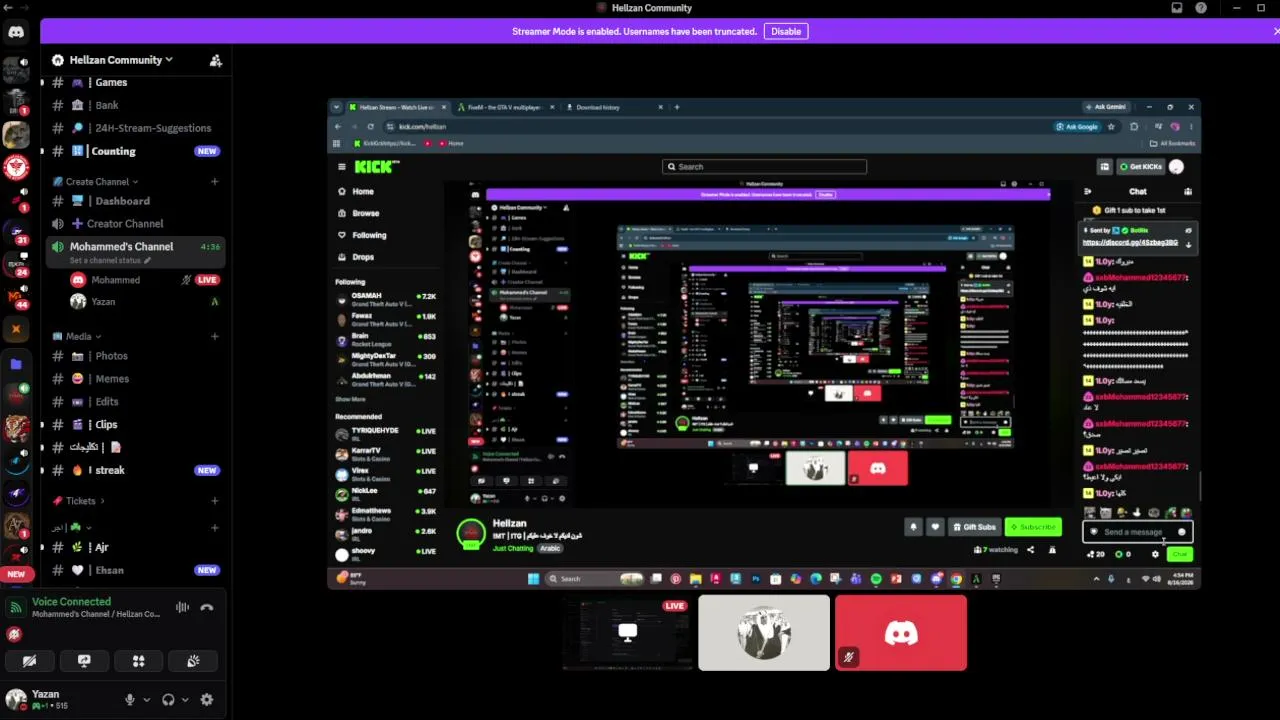Screen dimensions: 1280x720
Task: Open the soundboard button in voice panel
Action: (193, 661)
